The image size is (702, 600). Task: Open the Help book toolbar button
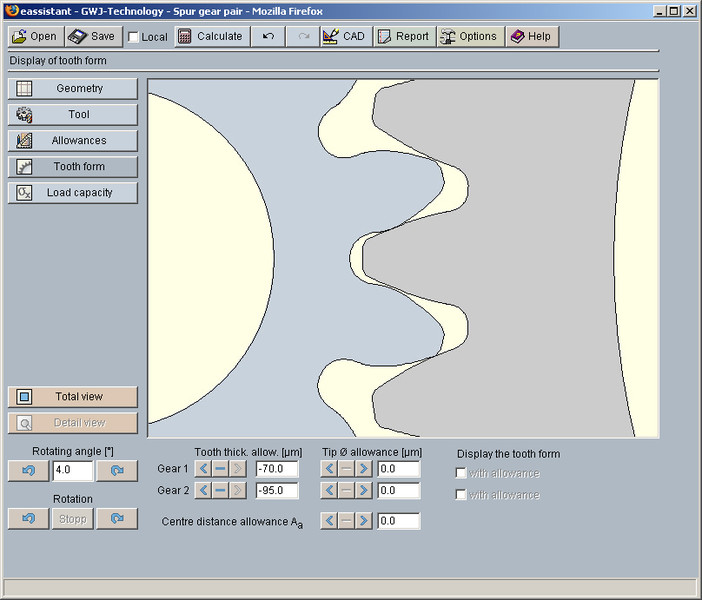pyautogui.click(x=530, y=36)
